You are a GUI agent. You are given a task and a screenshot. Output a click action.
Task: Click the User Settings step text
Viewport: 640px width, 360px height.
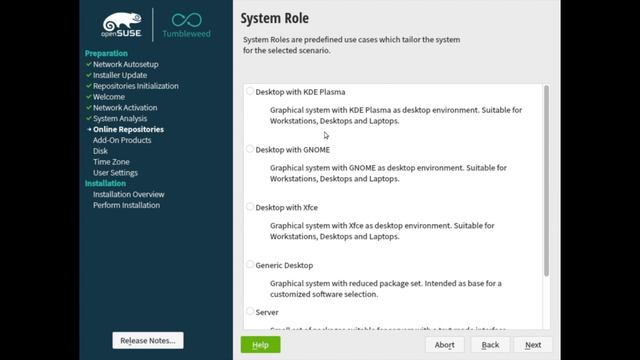(x=116, y=173)
